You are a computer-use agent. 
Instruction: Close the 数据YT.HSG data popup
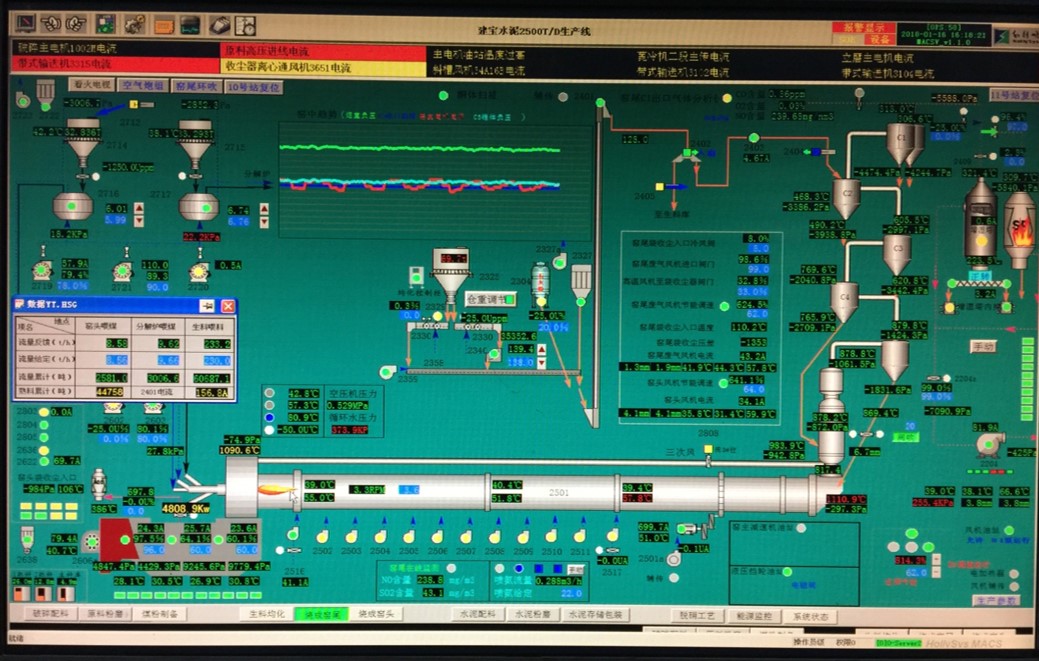pyautogui.click(x=228, y=306)
